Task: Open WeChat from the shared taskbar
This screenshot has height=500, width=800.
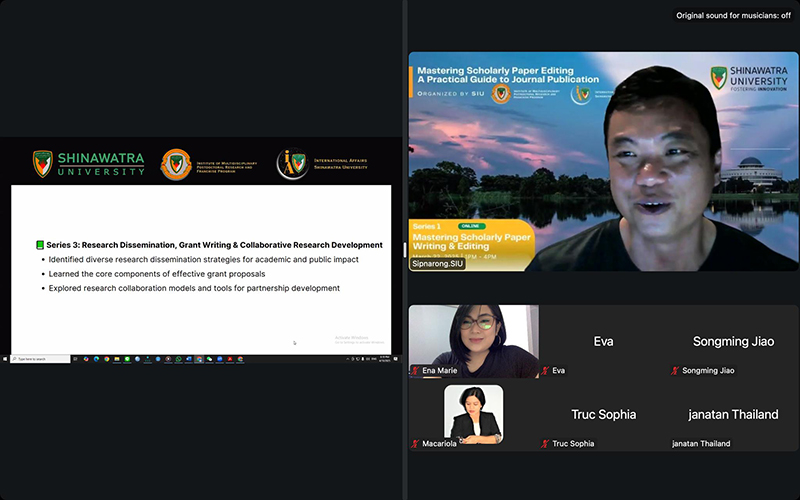Action: point(210,359)
